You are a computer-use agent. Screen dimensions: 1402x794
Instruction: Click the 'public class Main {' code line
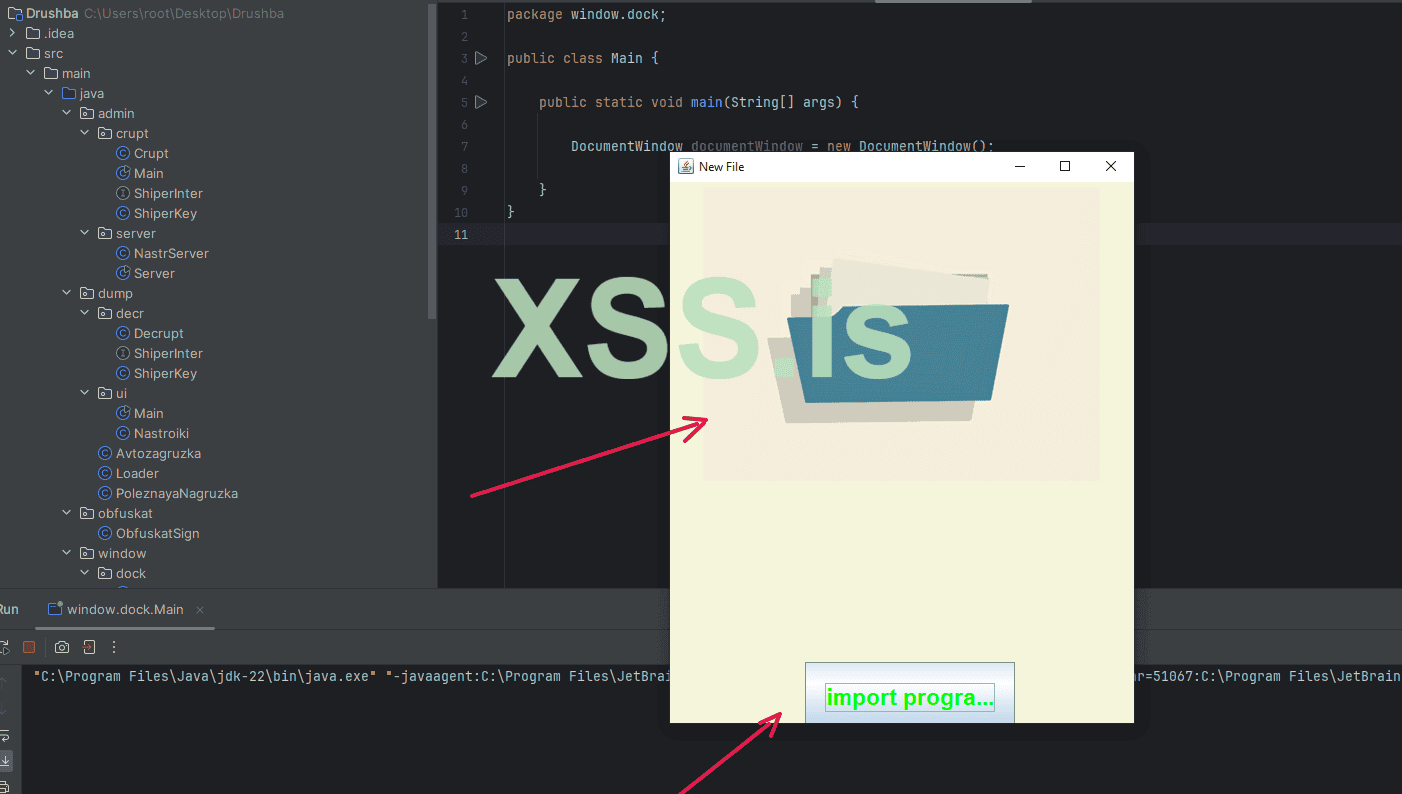(x=583, y=58)
